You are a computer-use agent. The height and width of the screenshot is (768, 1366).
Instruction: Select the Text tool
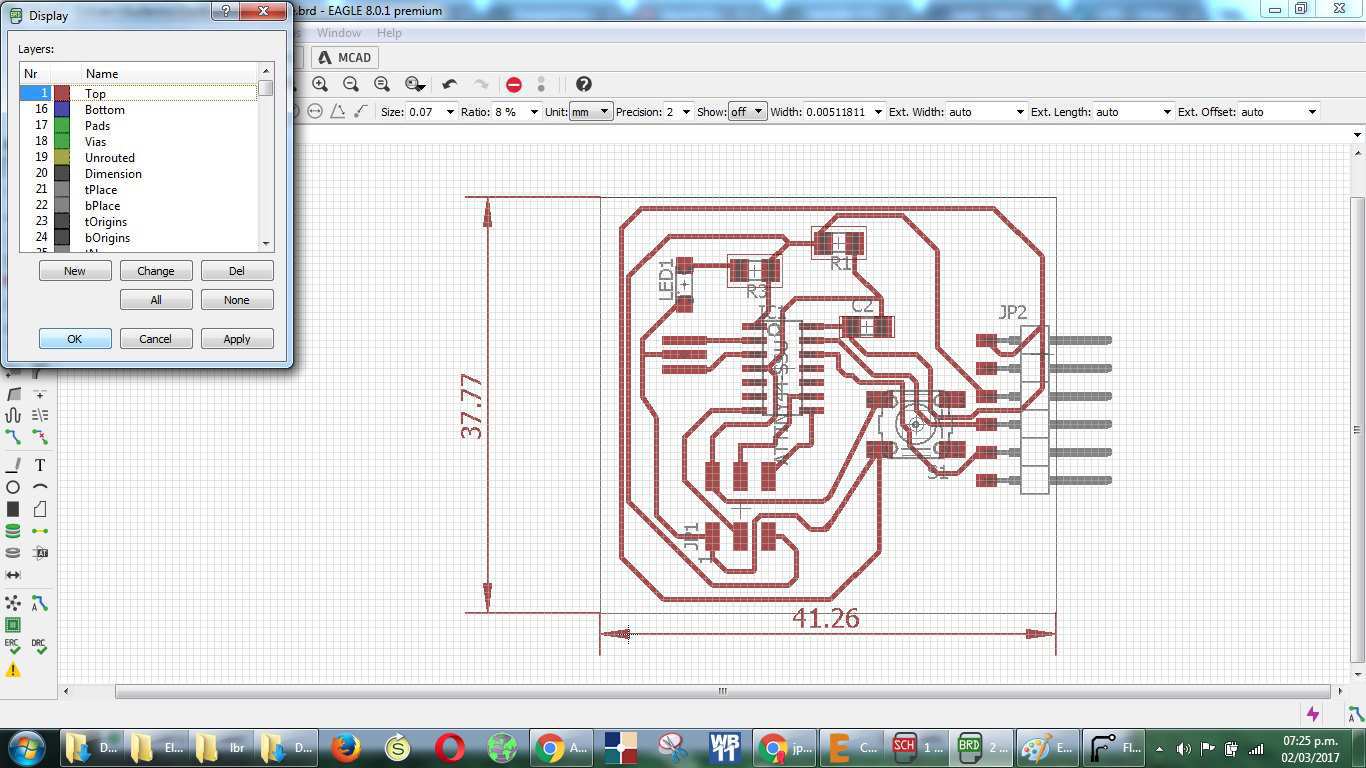coord(40,465)
